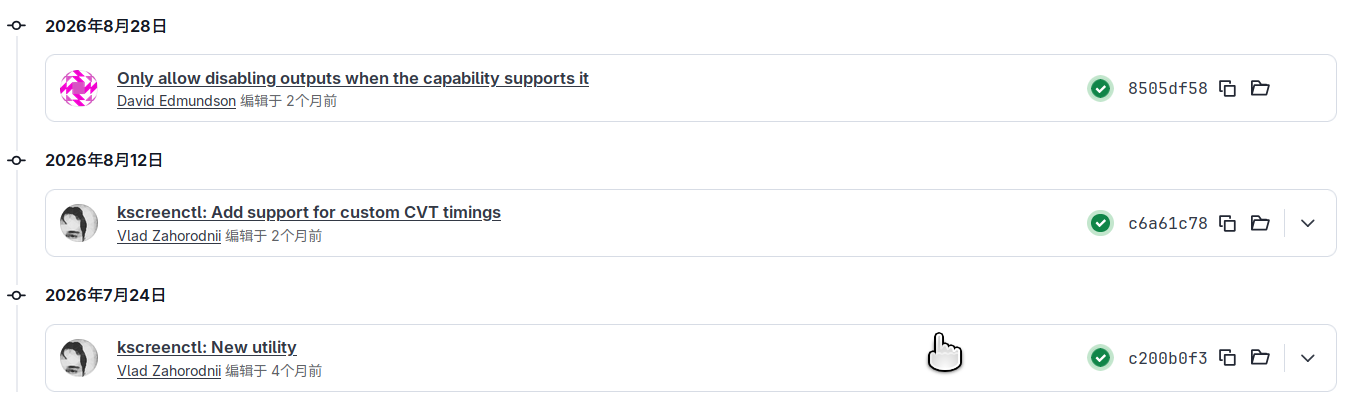
Task: Click the commit hash c200b0f3
Action: point(1168,358)
